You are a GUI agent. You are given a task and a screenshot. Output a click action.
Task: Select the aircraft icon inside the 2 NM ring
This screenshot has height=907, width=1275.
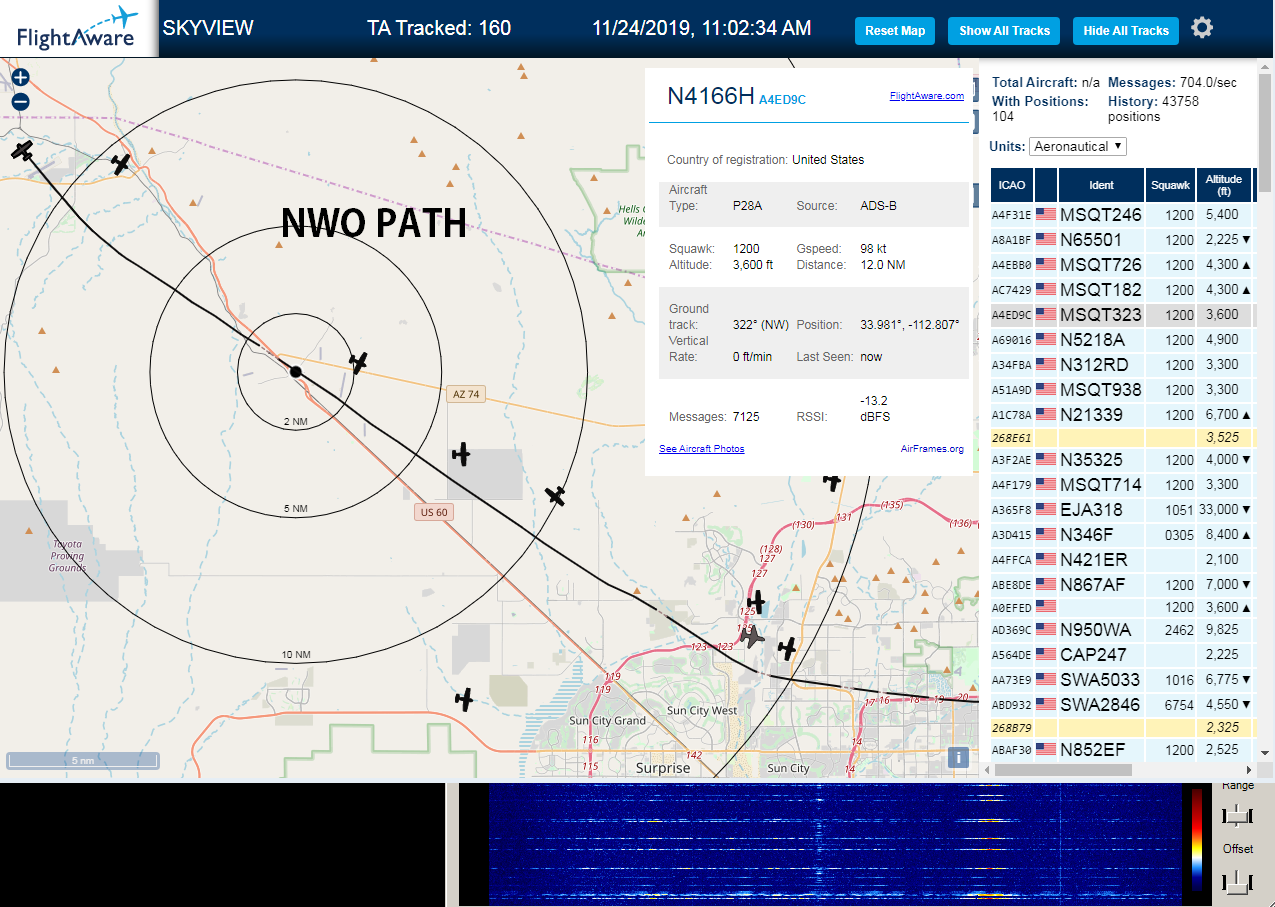(x=358, y=362)
